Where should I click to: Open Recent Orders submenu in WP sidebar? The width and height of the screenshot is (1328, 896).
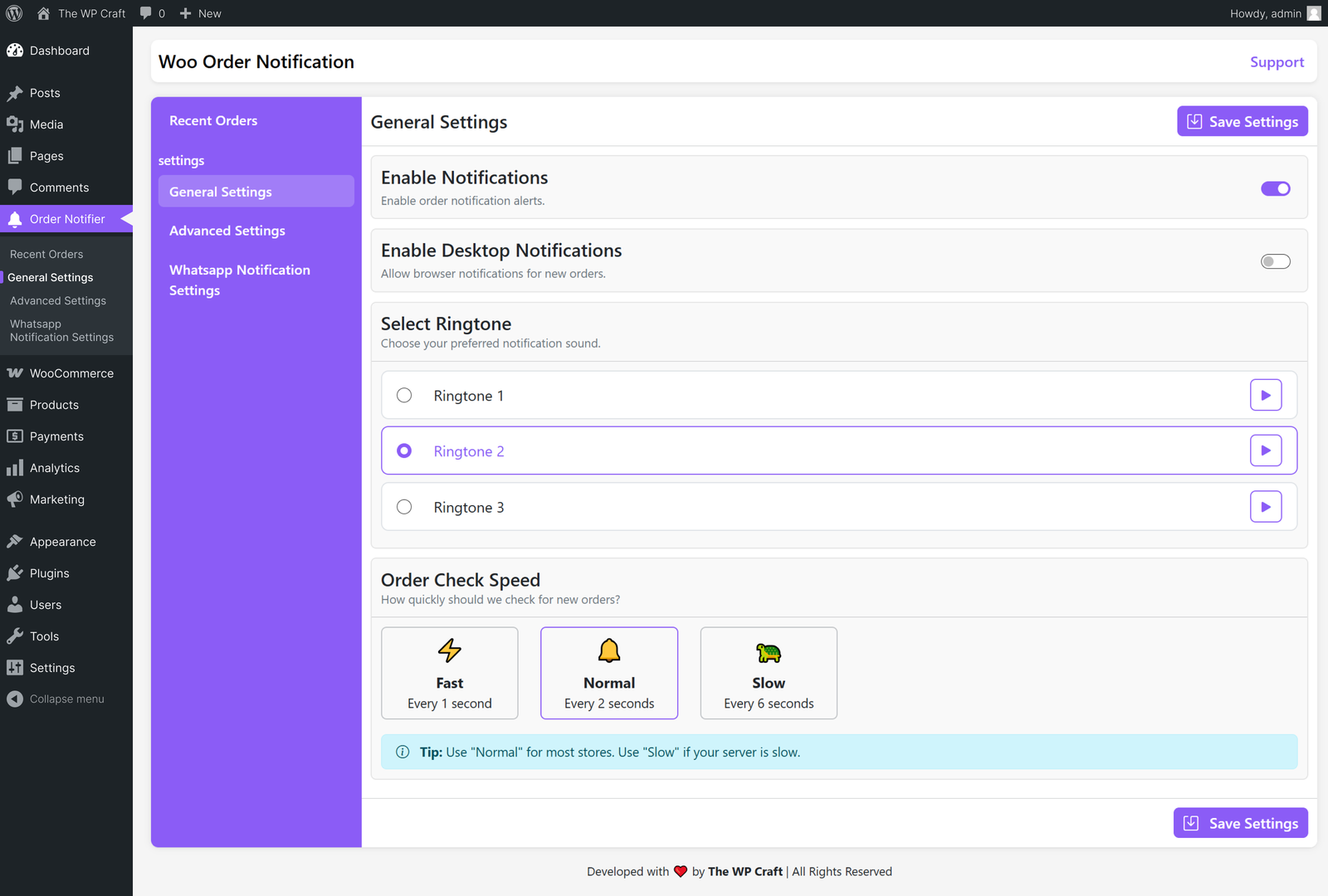pos(46,254)
